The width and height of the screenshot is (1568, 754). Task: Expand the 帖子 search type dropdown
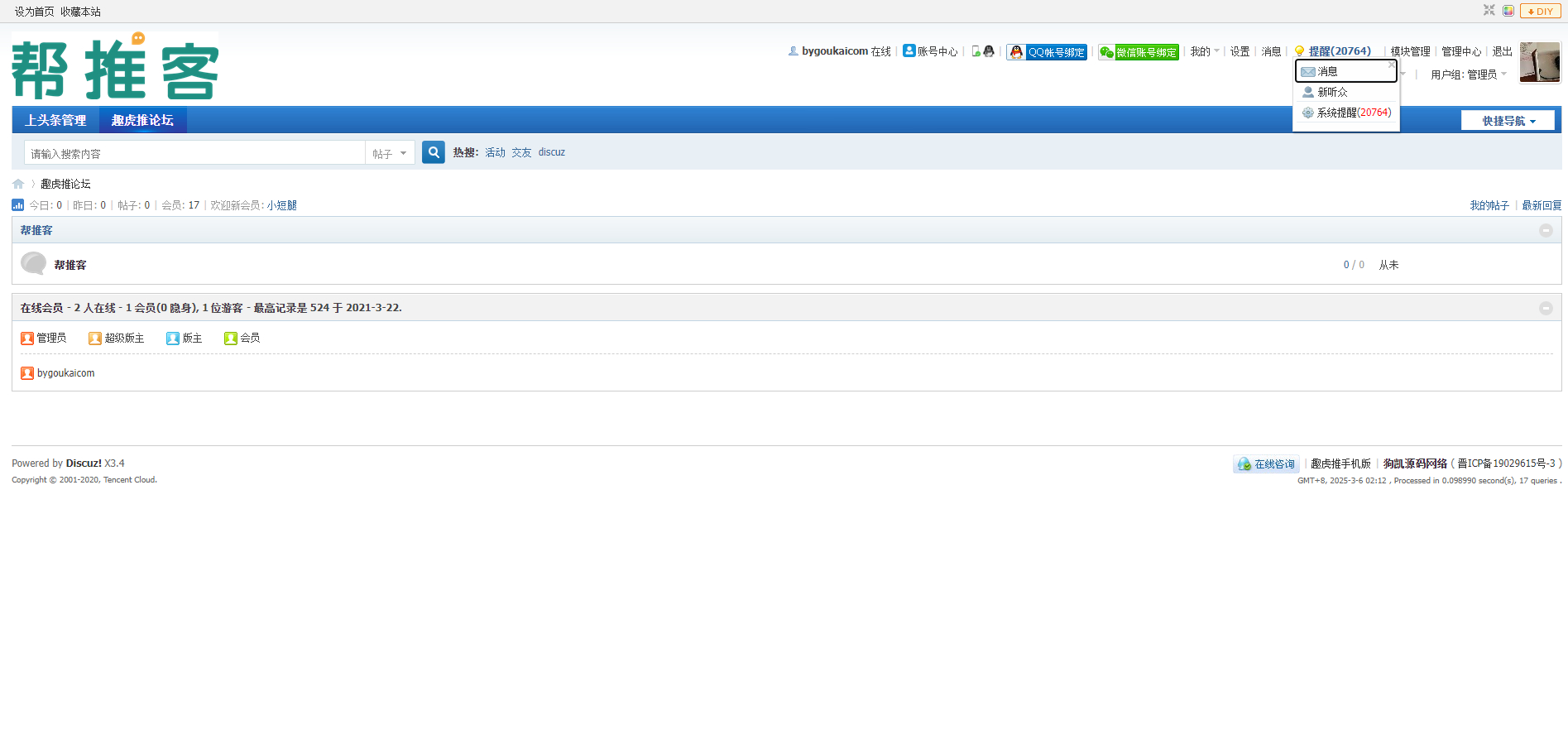click(390, 153)
